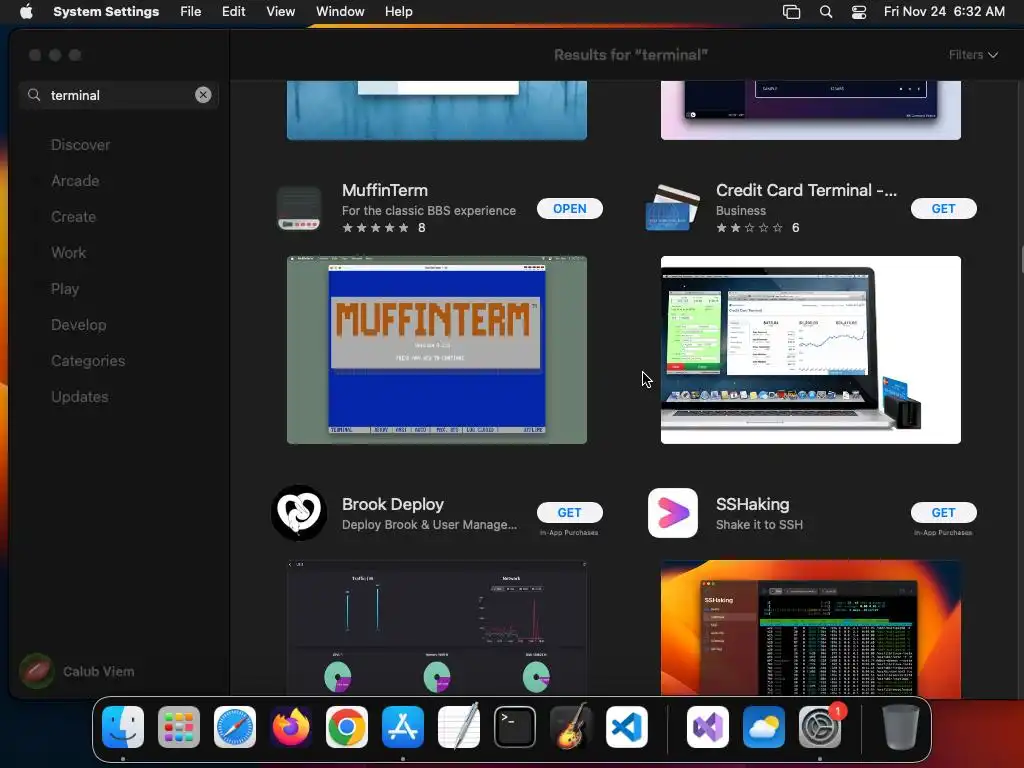Launch GarageBand from the dock

point(571,727)
